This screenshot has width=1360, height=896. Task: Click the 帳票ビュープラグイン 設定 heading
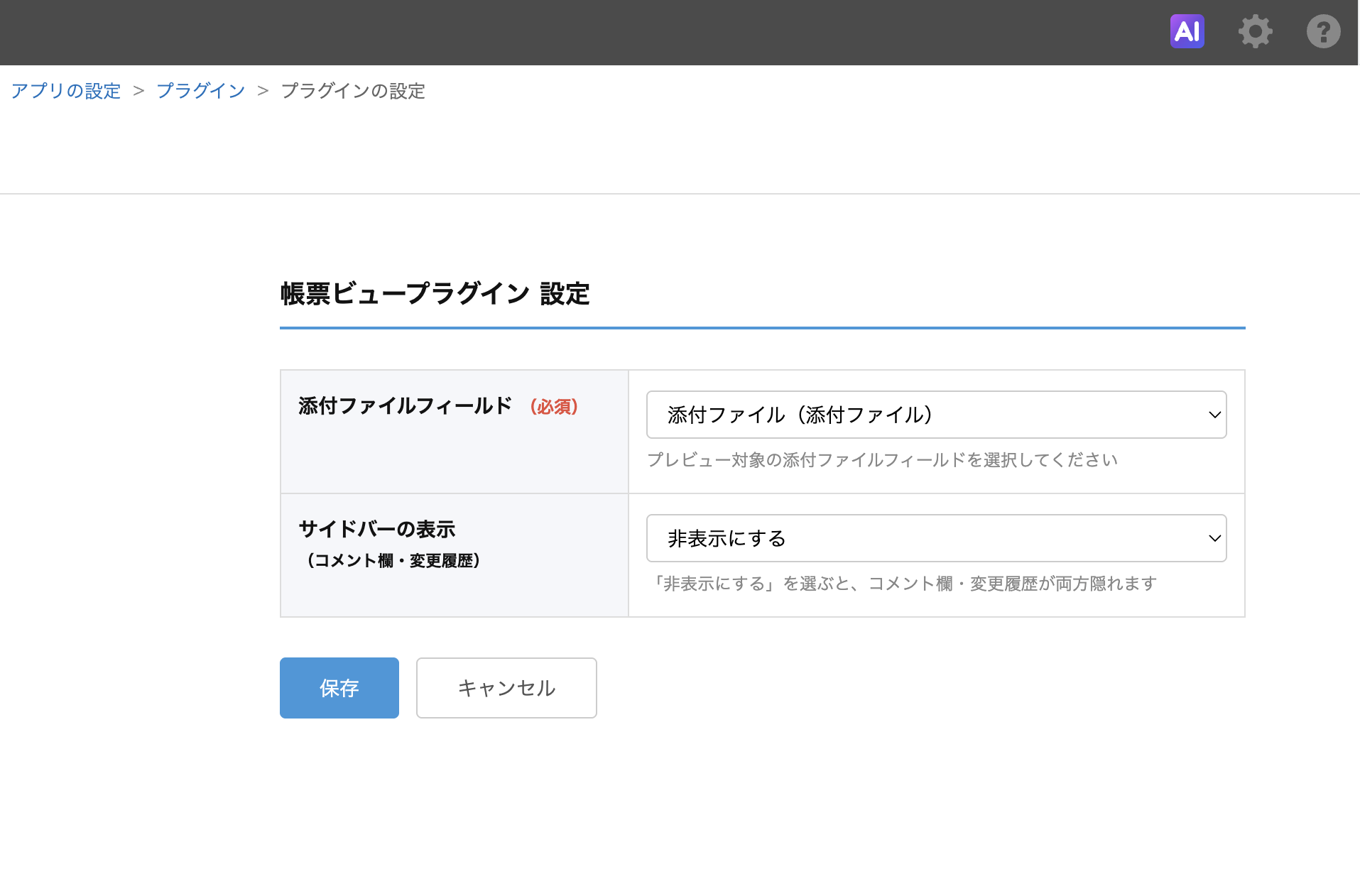pos(435,294)
